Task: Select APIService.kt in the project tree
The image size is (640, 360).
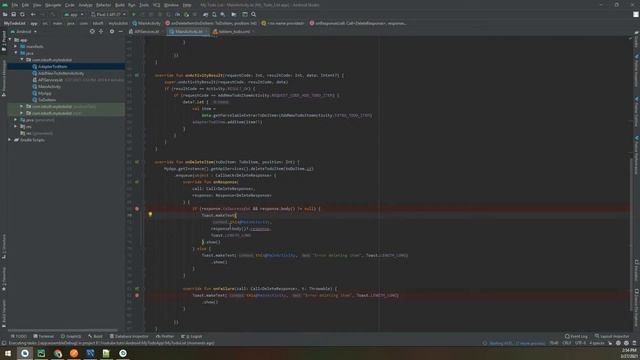Action: click(50, 80)
